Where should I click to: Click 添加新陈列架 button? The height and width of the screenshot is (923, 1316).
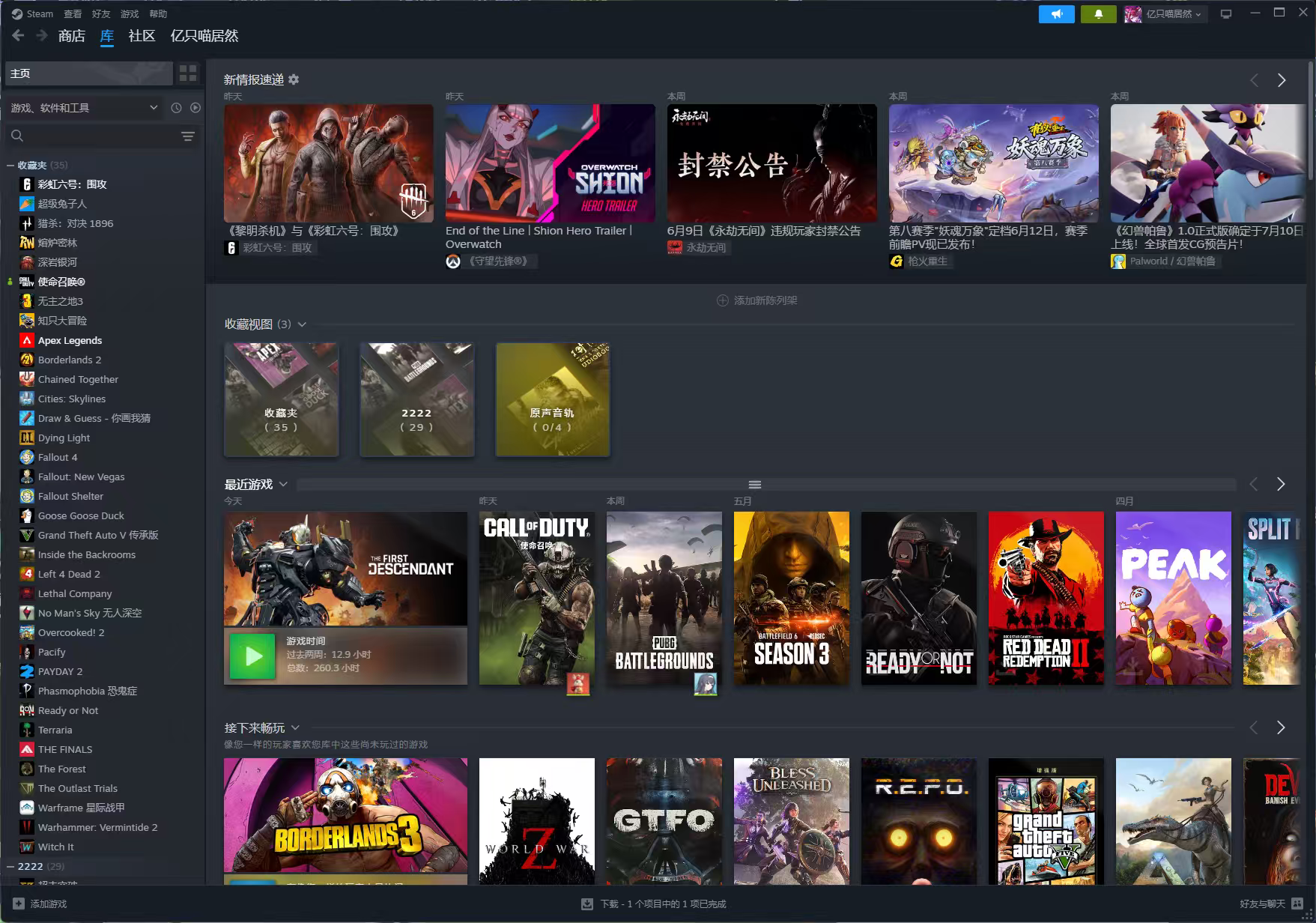757,300
